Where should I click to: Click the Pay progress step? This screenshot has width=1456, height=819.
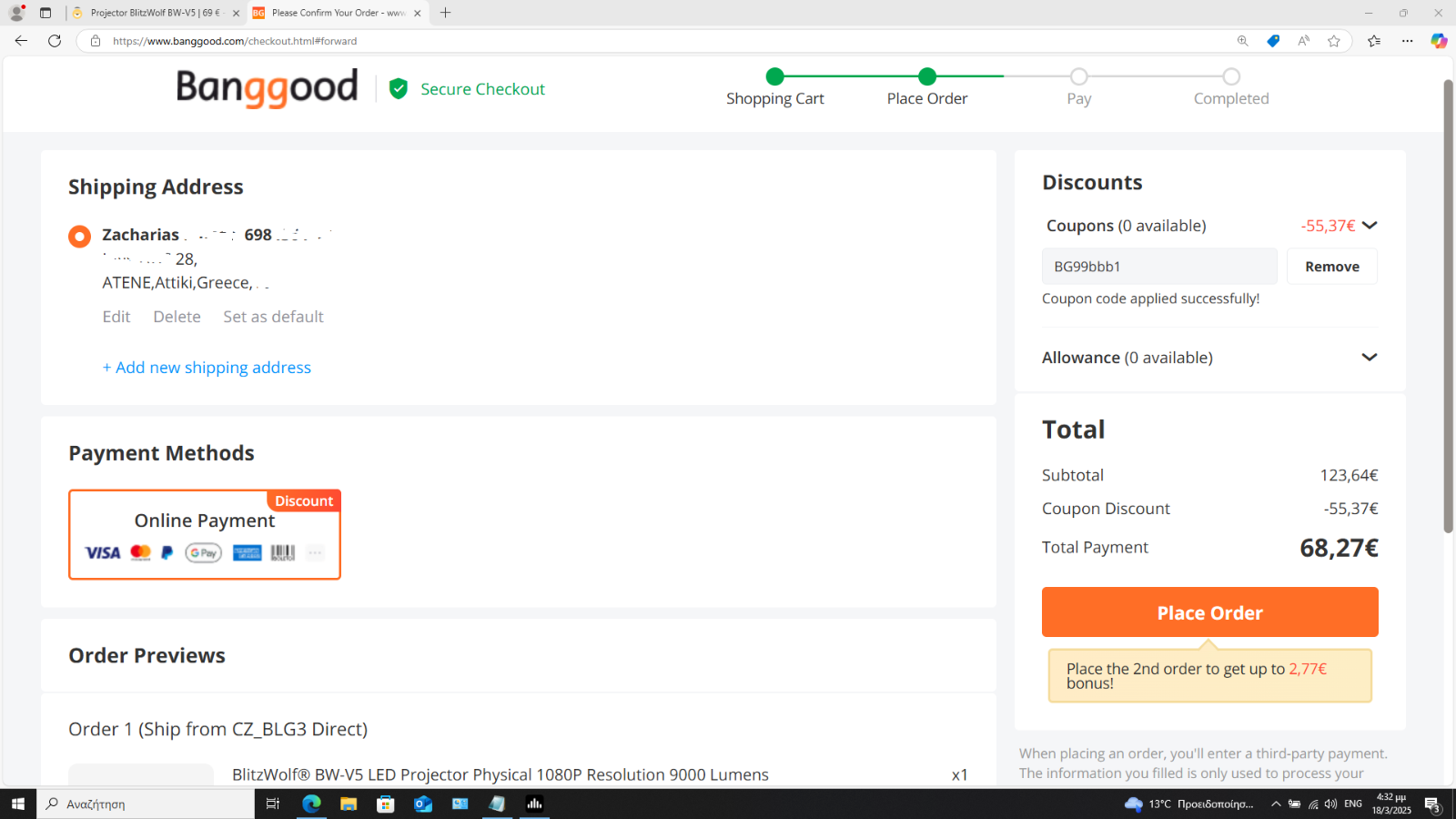(x=1079, y=88)
